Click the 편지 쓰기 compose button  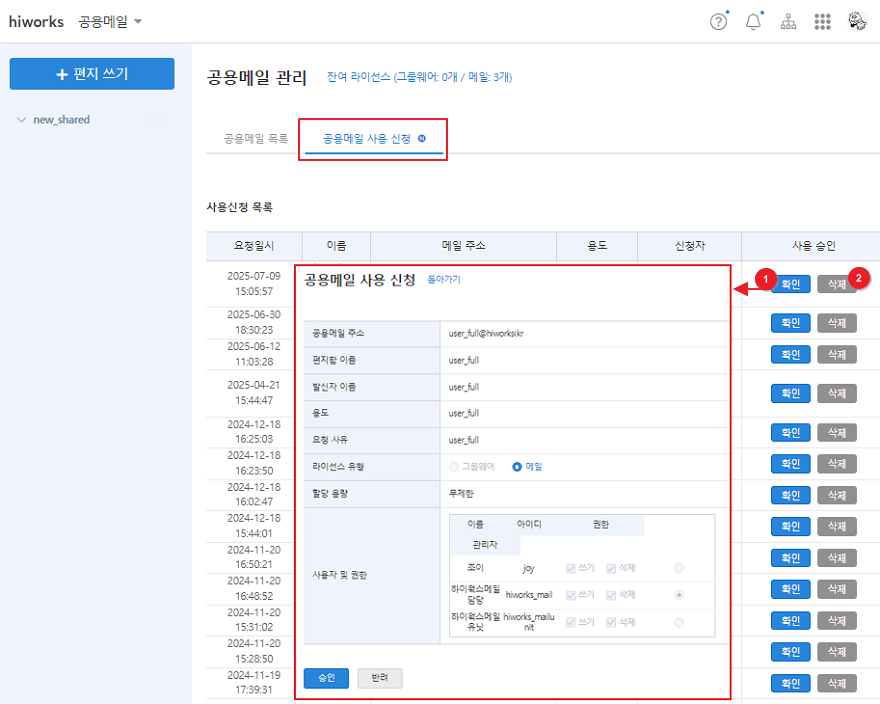(x=92, y=74)
